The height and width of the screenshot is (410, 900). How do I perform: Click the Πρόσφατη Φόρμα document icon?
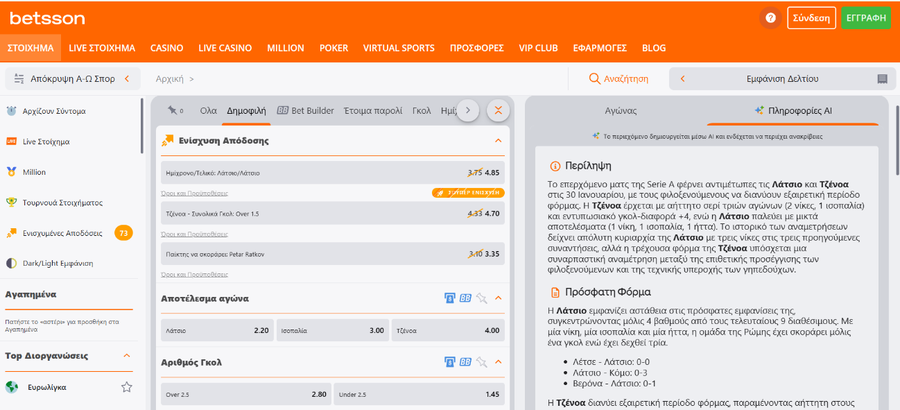[555, 292]
